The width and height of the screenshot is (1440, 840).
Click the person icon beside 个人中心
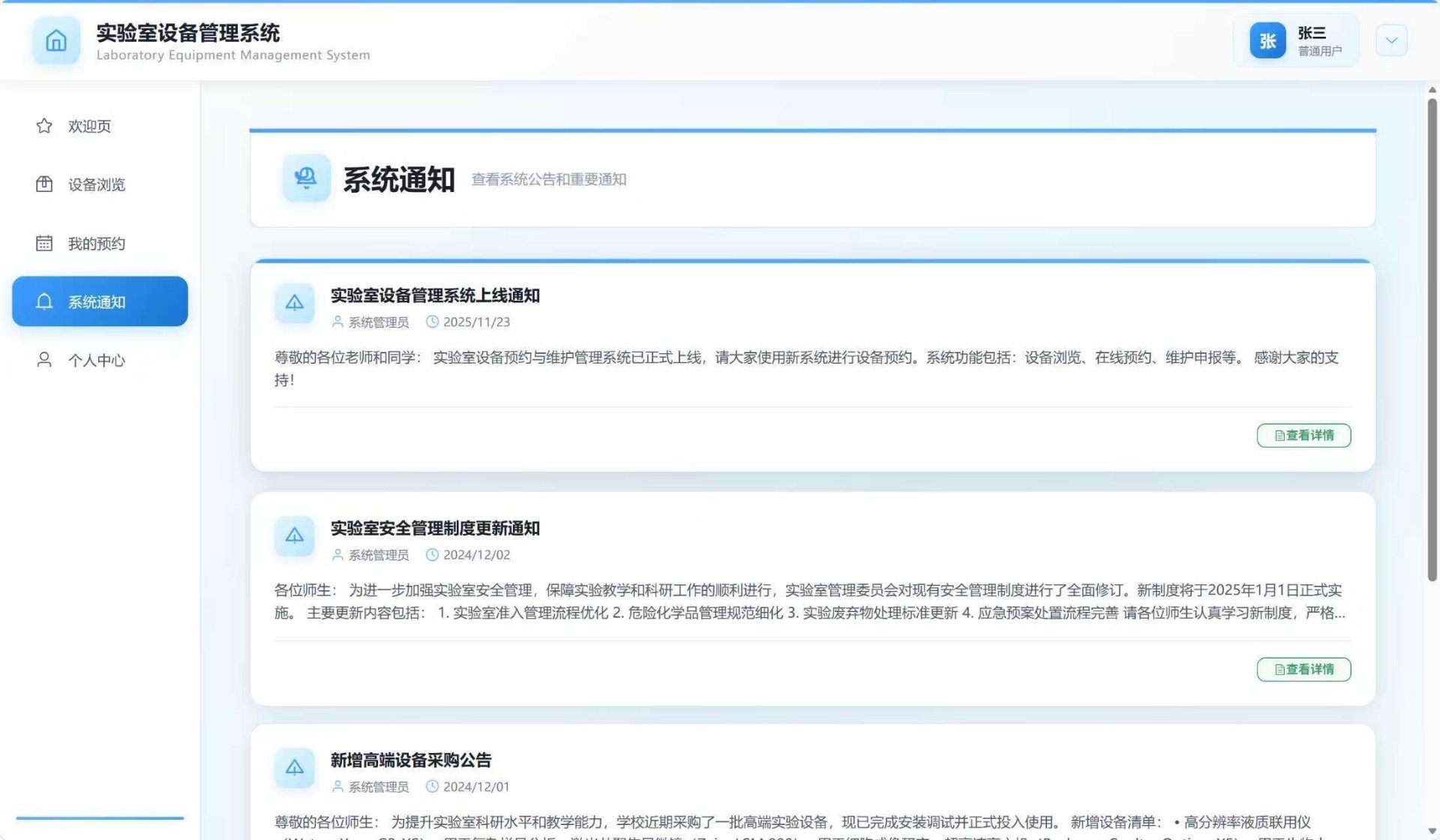(44, 360)
